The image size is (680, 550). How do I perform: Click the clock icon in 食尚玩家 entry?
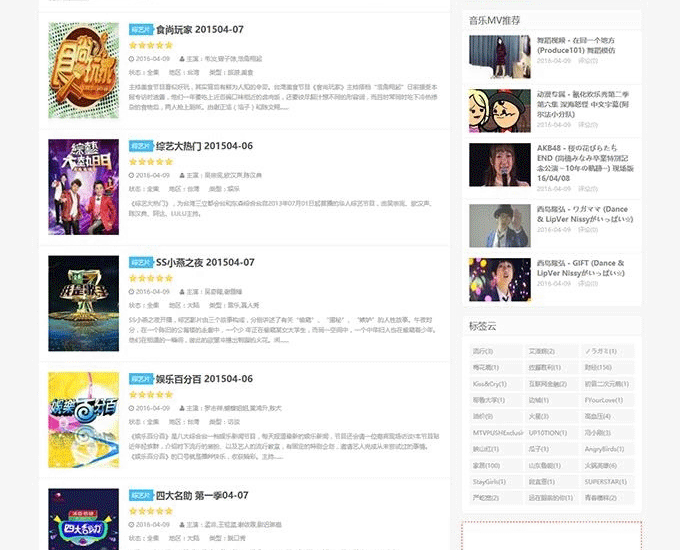pyautogui.click(x=131, y=59)
